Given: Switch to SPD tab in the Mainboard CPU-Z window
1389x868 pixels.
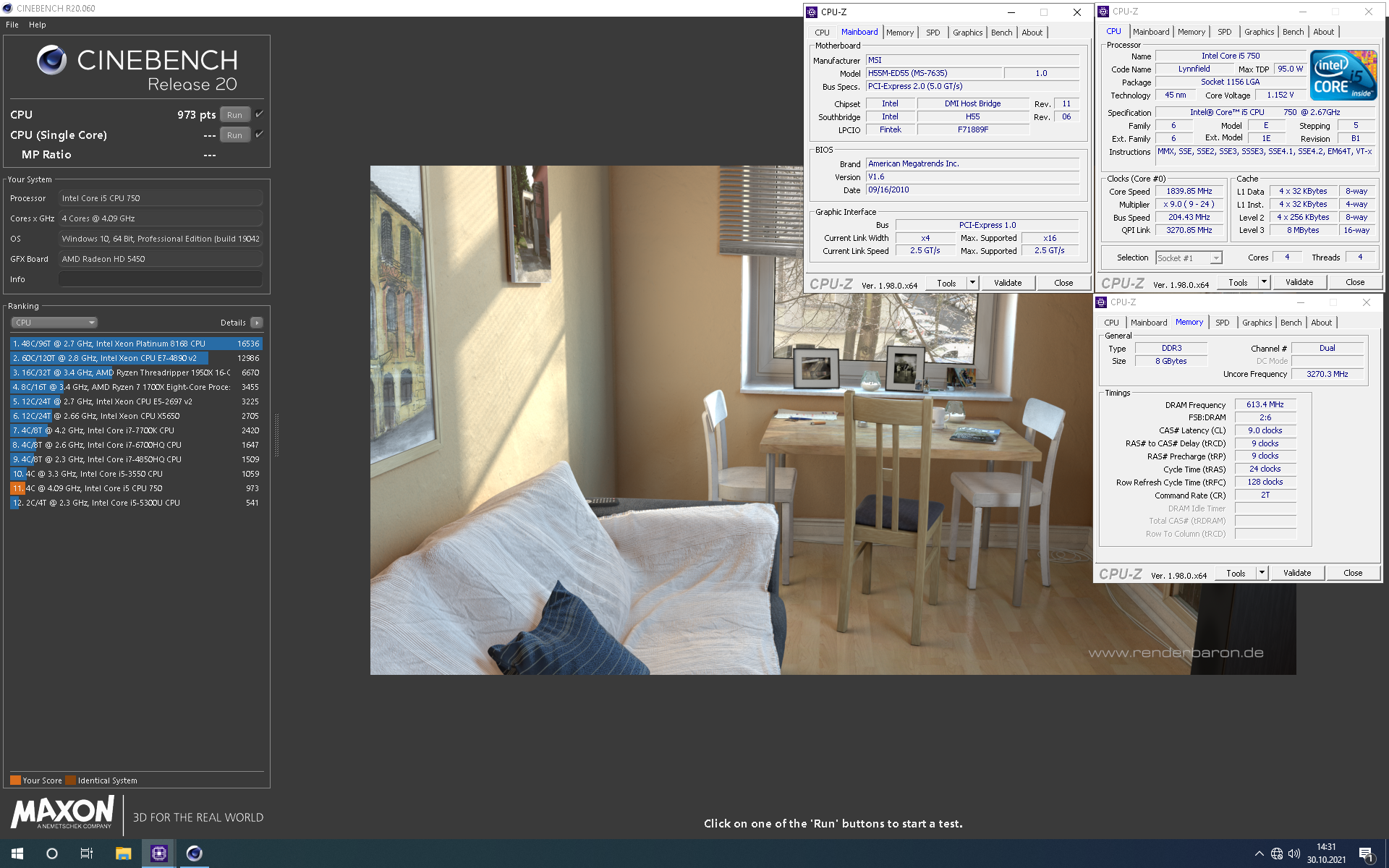Looking at the screenshot, I should [x=933, y=33].
